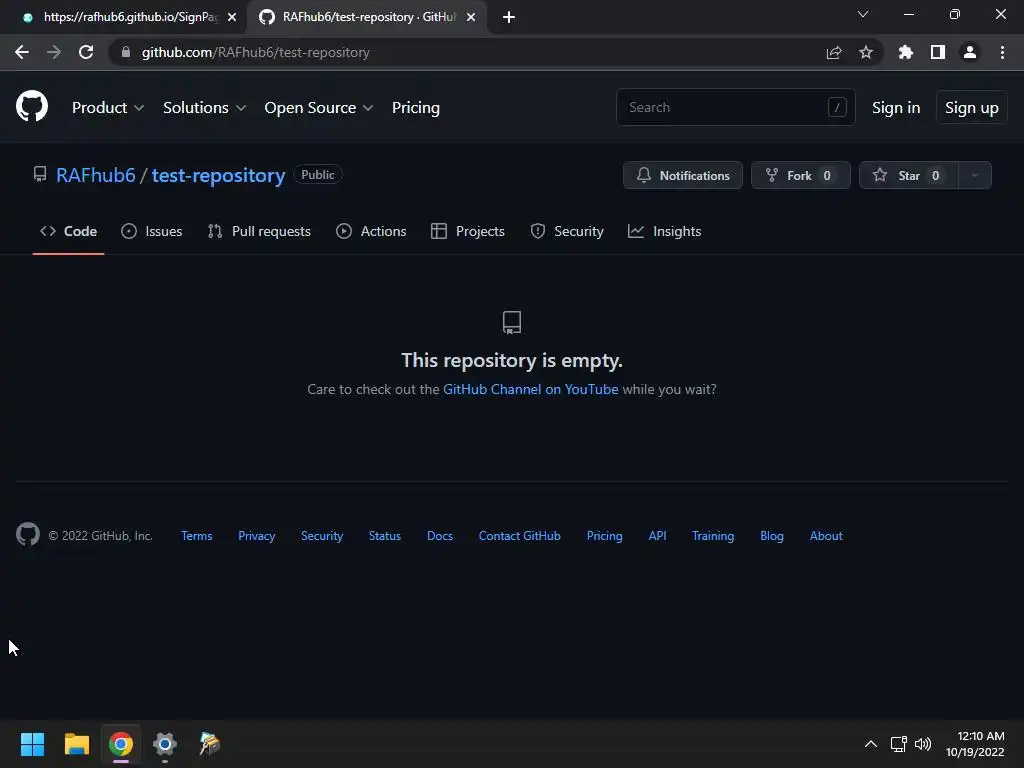Click the Chrome taskbar icon

pos(120,743)
